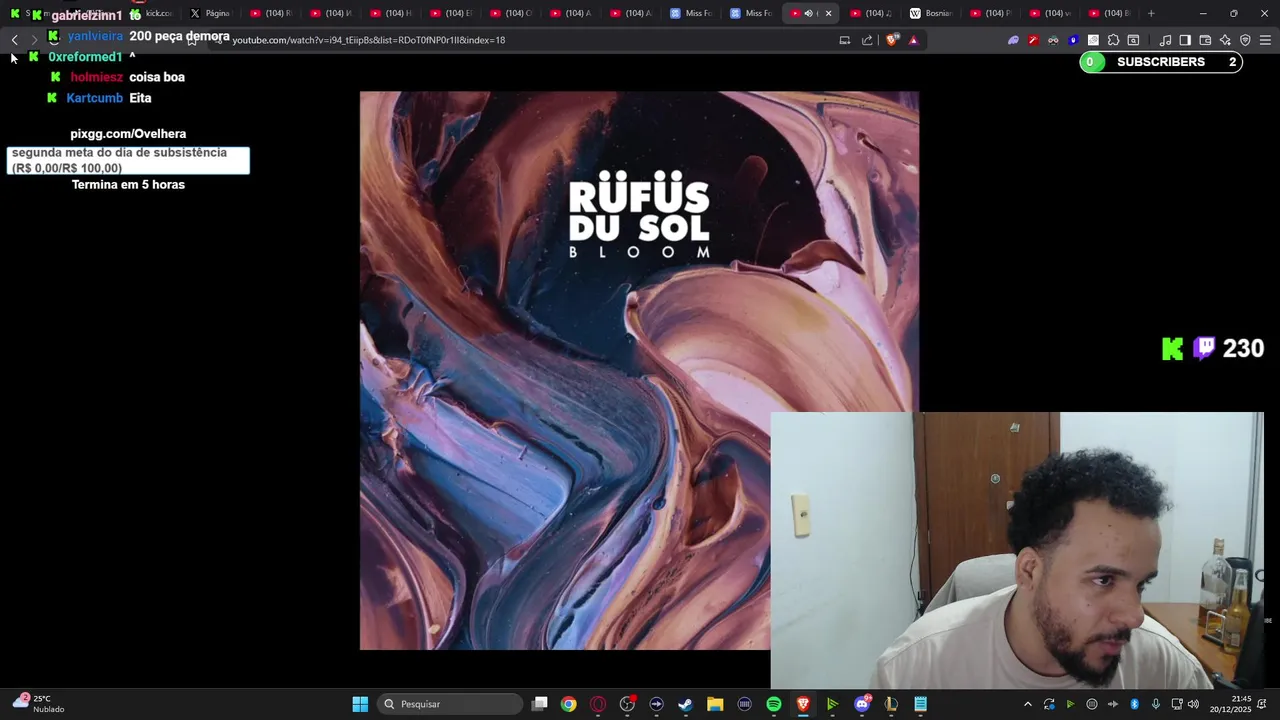Image resolution: width=1280 pixels, height=720 pixels.
Task: Open the Notepad app from the taskbar
Action: (920, 704)
